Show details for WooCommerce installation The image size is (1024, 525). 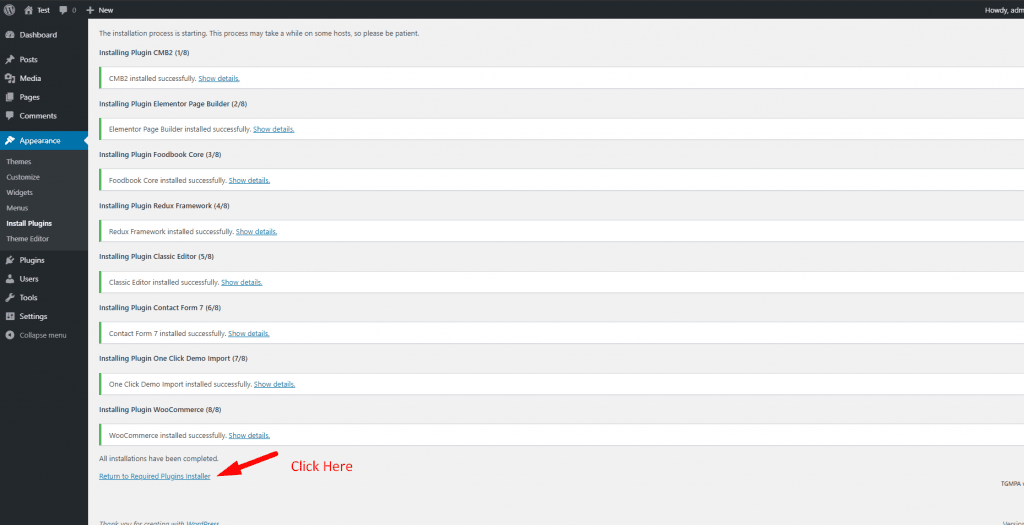coord(249,435)
